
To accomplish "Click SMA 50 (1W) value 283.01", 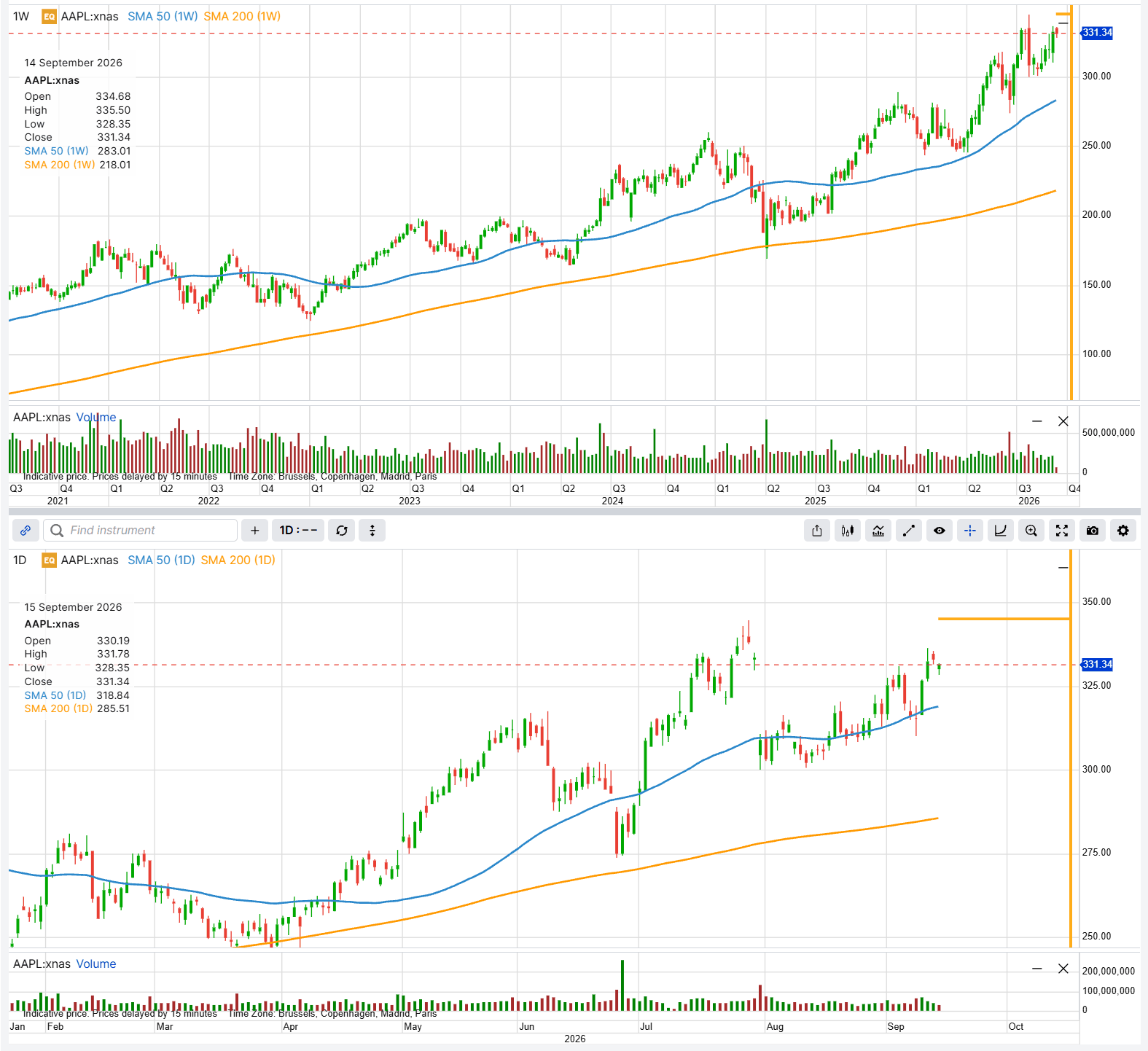I will coord(114,151).
